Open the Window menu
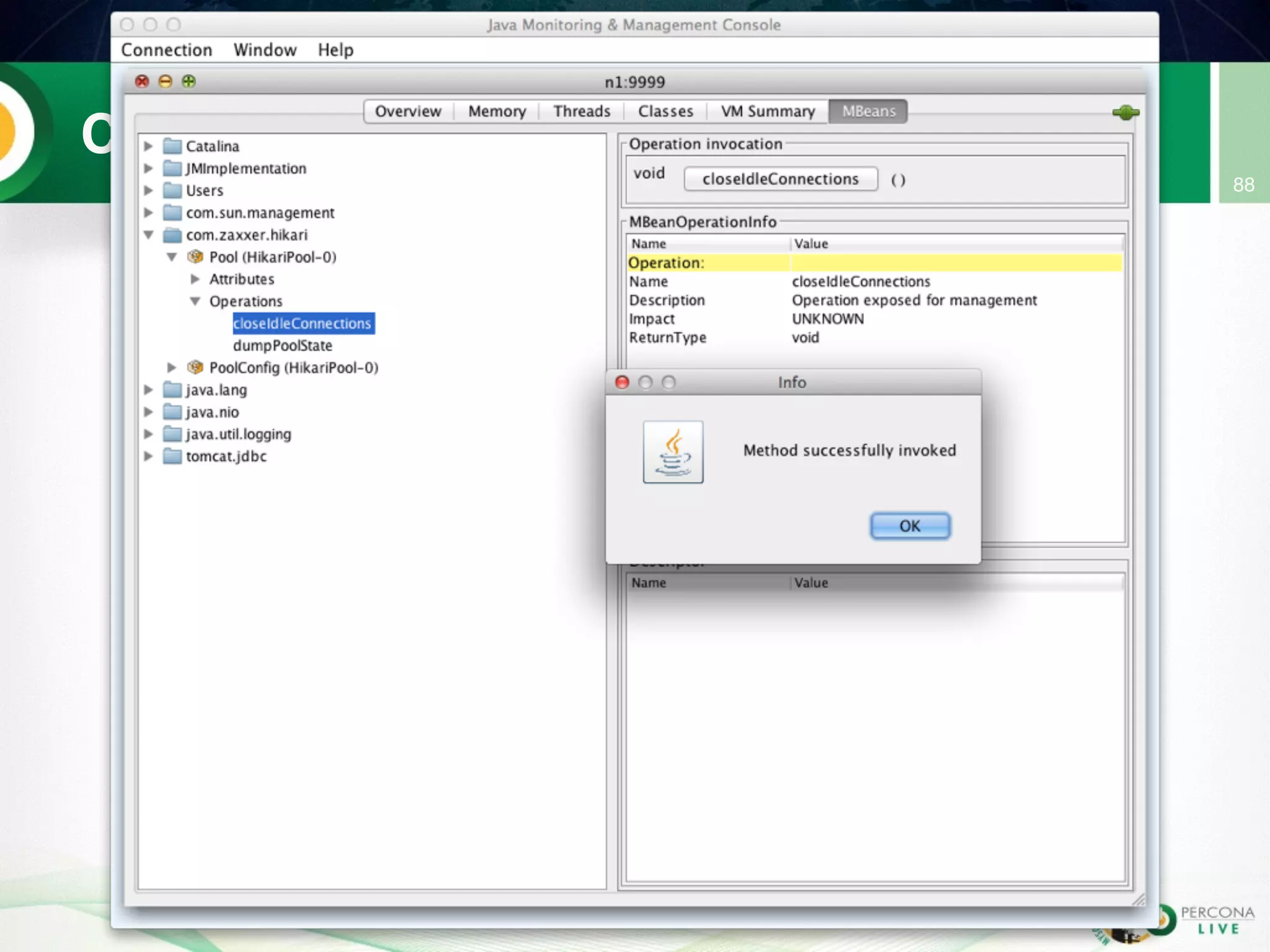1270x952 pixels. pyautogui.click(x=265, y=50)
